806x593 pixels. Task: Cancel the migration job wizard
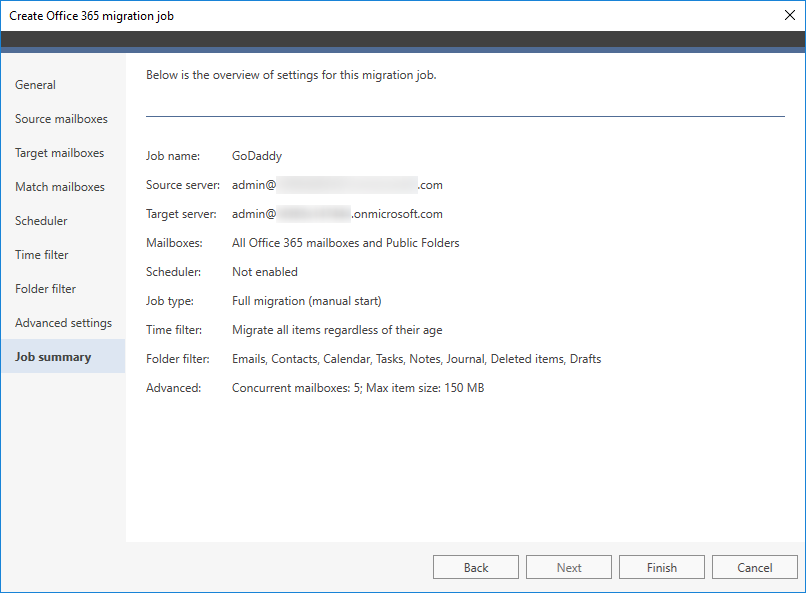point(755,567)
